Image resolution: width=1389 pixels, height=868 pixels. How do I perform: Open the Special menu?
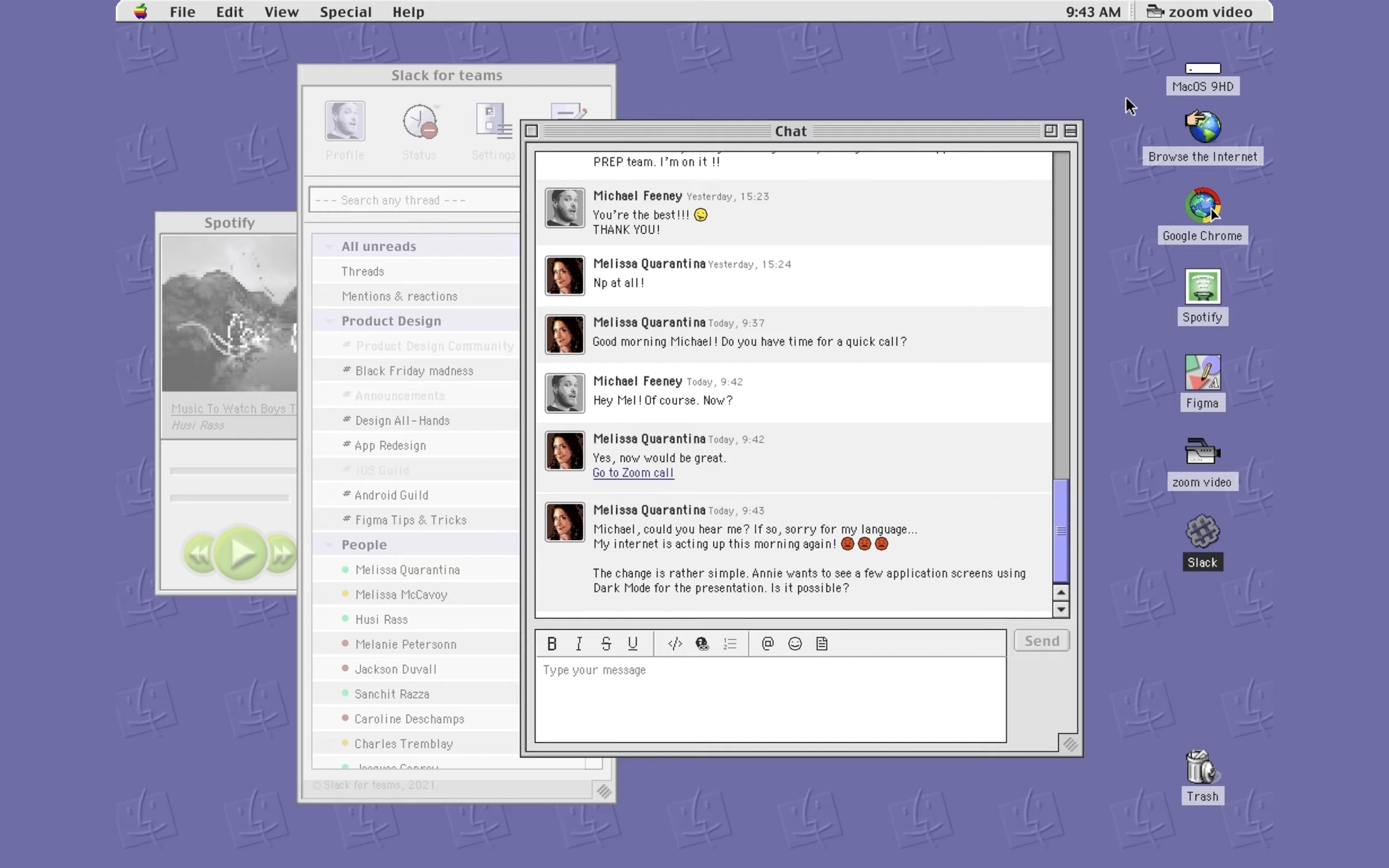click(345, 12)
